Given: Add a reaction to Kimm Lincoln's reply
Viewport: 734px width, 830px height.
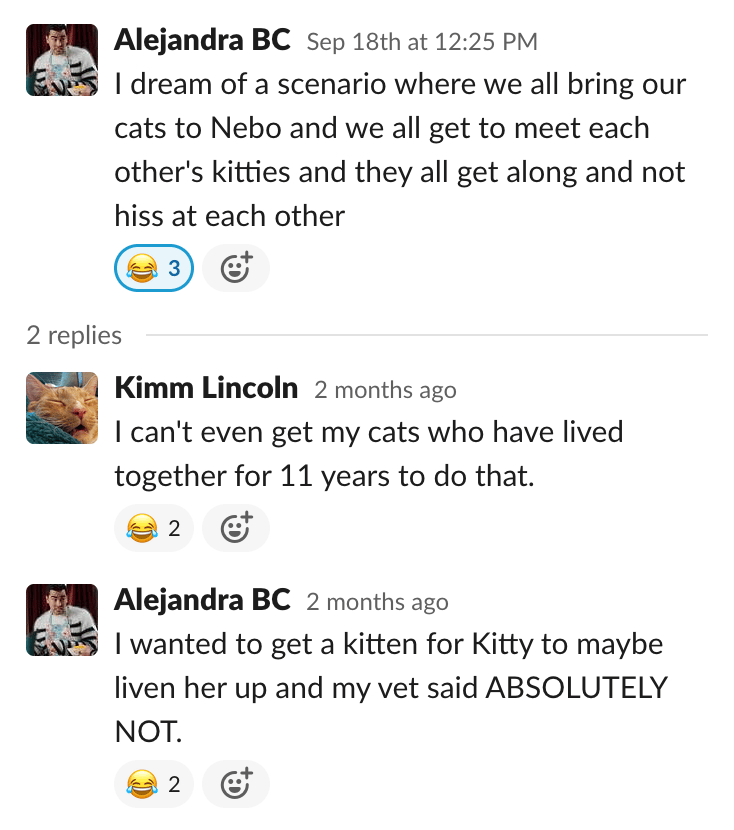Looking at the screenshot, I should point(236,527).
